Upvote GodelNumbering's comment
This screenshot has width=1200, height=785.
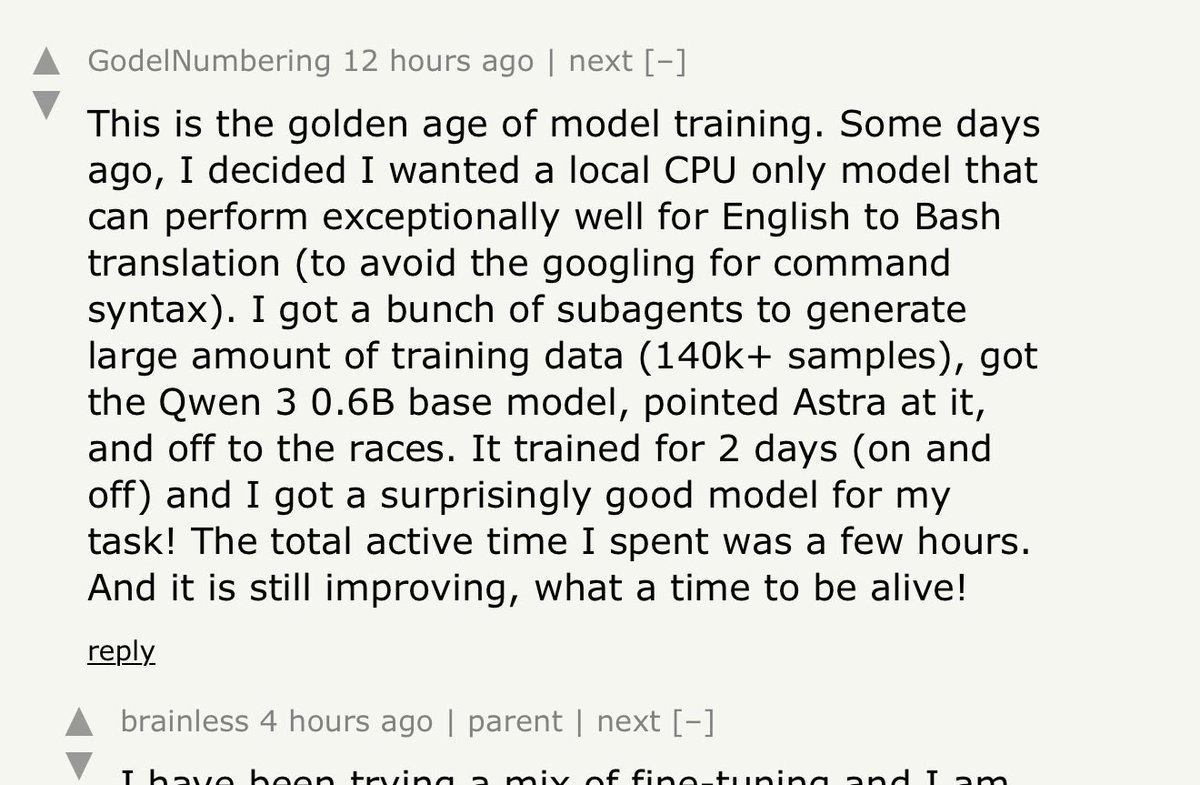46,62
